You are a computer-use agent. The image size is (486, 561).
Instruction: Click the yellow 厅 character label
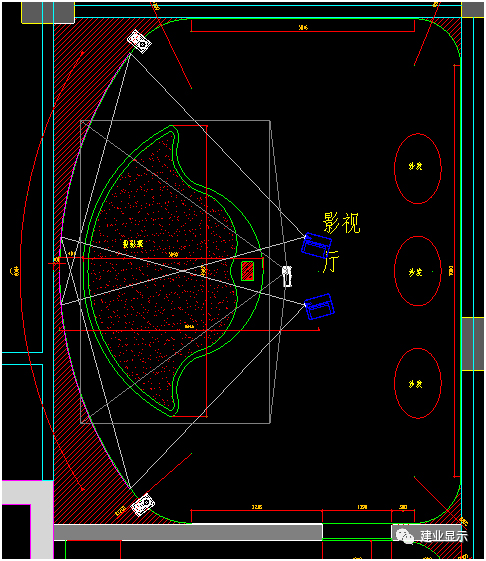pyautogui.click(x=331, y=262)
